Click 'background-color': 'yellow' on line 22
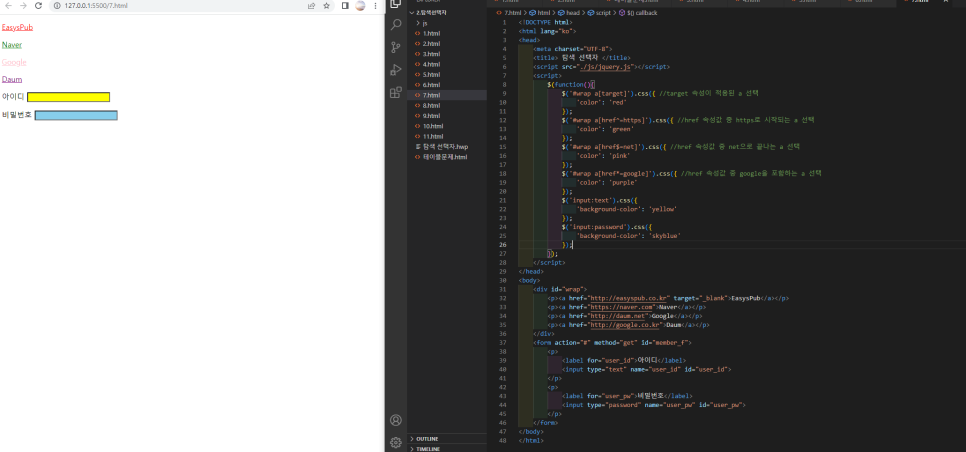Image resolution: width=966 pixels, height=452 pixels. click(628, 209)
